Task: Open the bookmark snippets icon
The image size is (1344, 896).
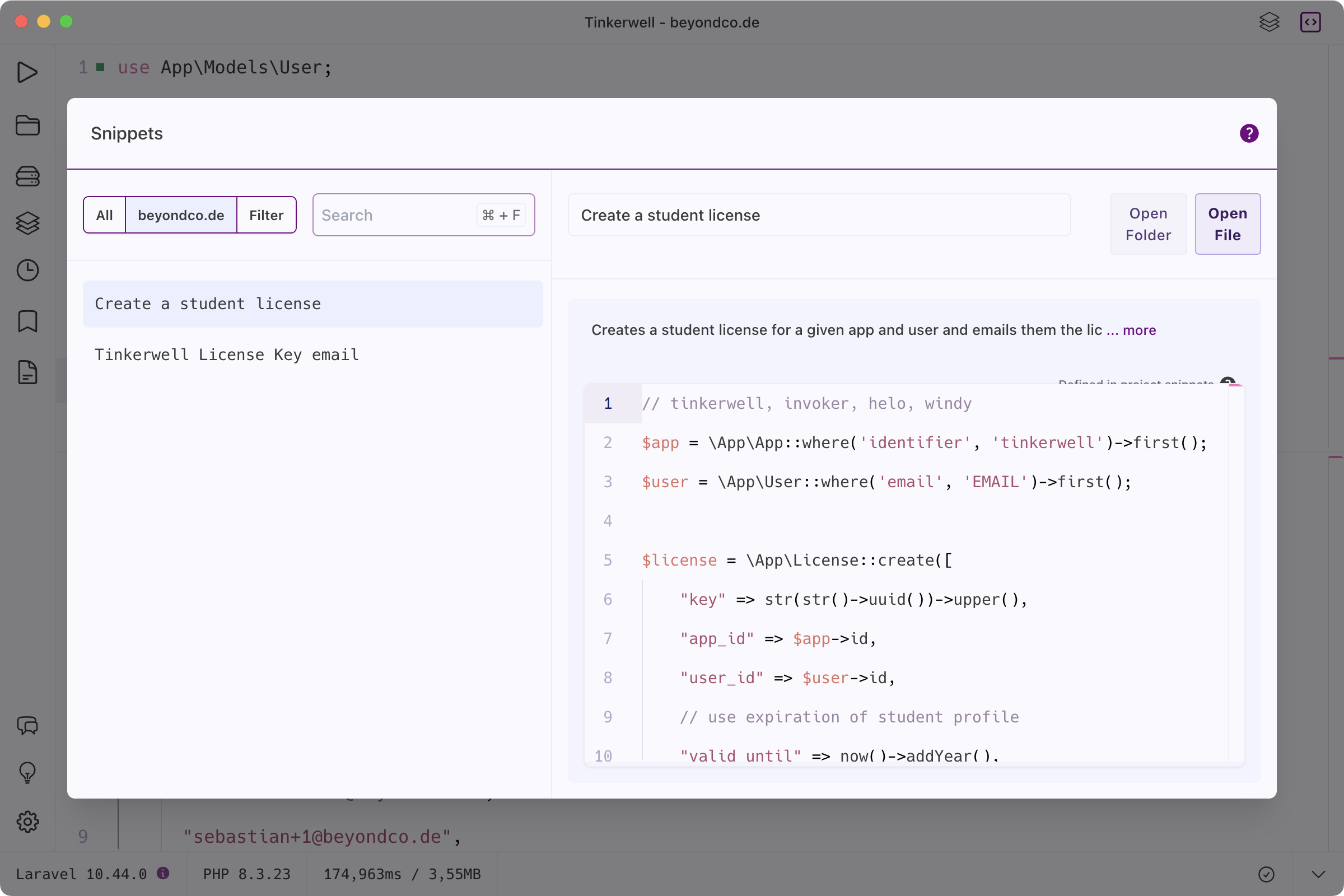Action: pos(27,321)
